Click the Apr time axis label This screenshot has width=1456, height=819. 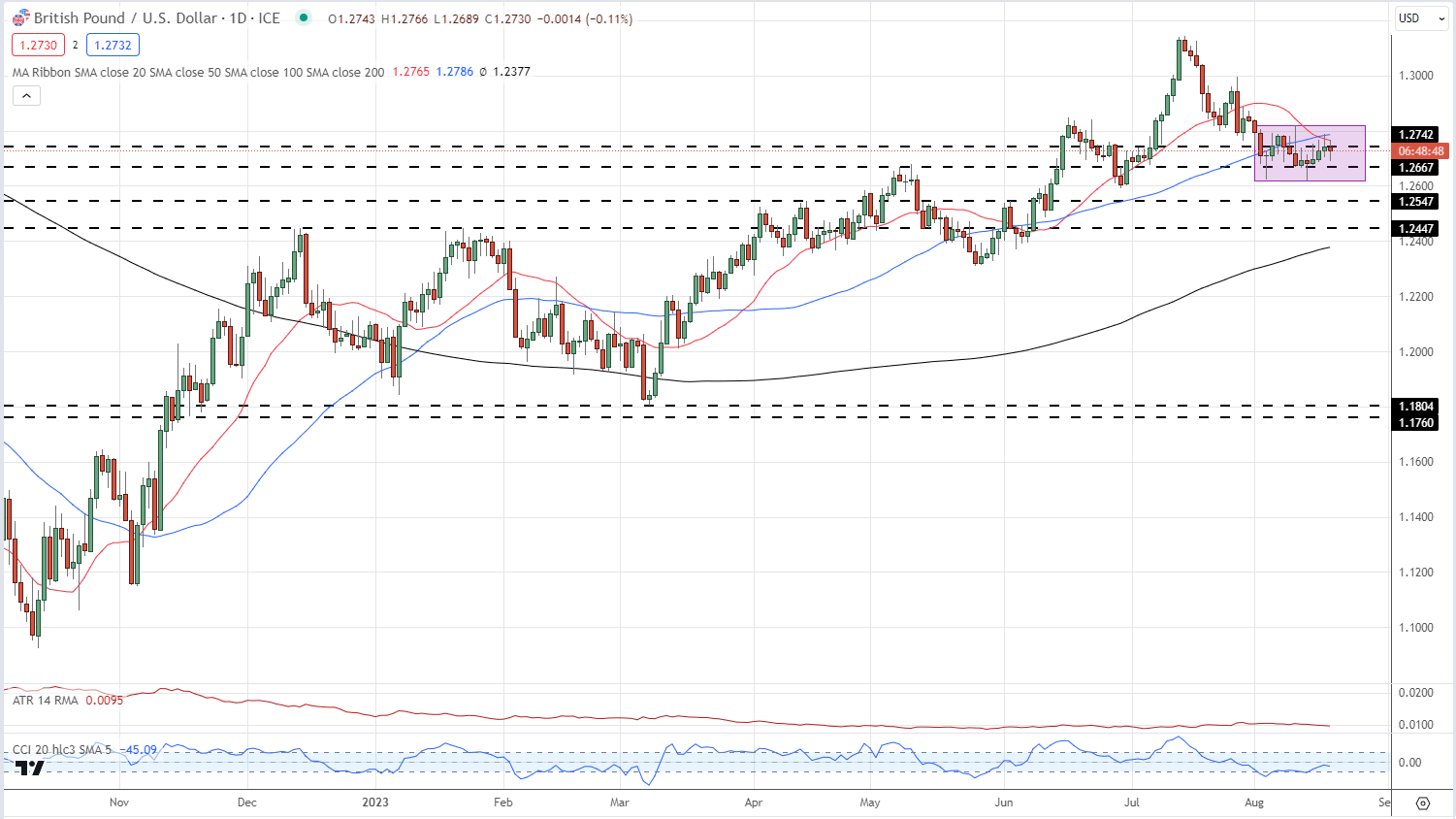point(754,803)
